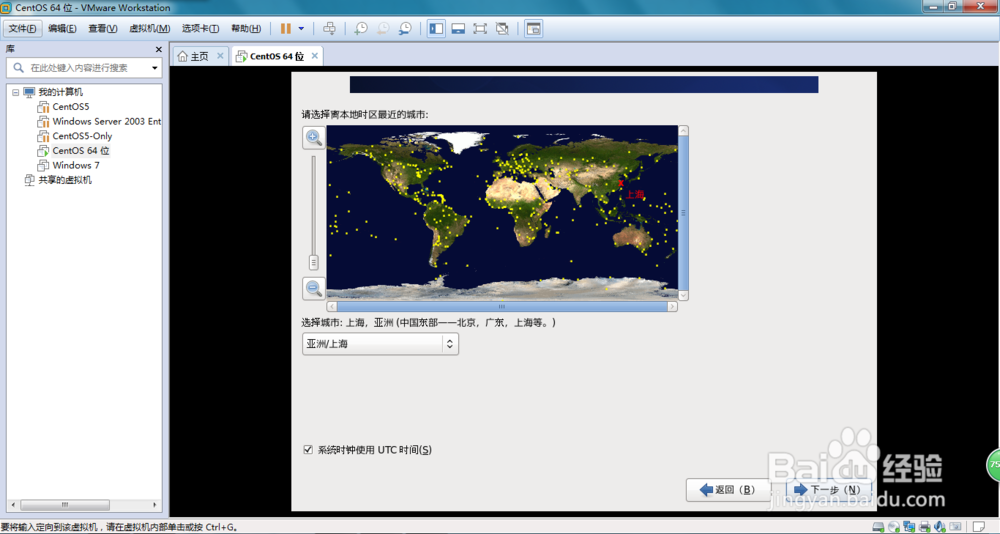Close the library panel with the X
Screen dimensions: 1000x534
[159, 49]
